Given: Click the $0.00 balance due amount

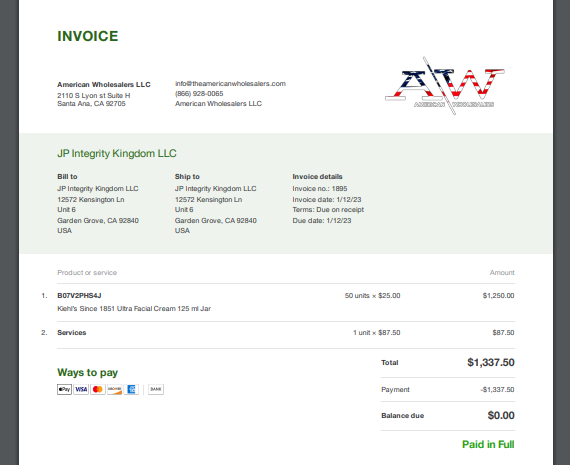Looking at the screenshot, I should pos(501,416).
